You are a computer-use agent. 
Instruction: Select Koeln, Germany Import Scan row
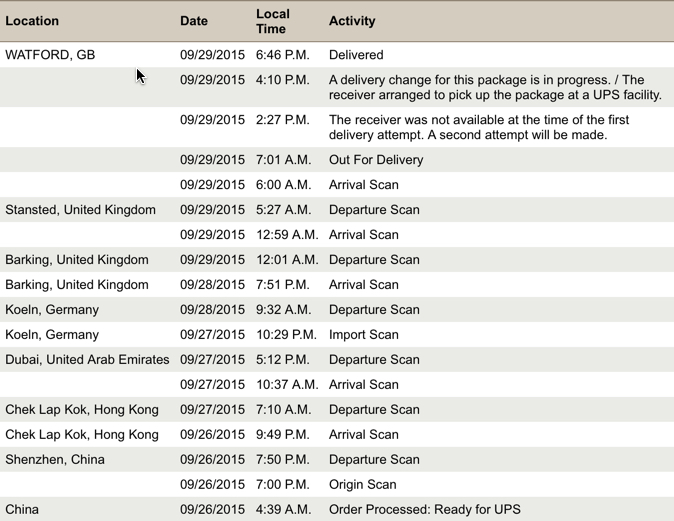point(337,334)
